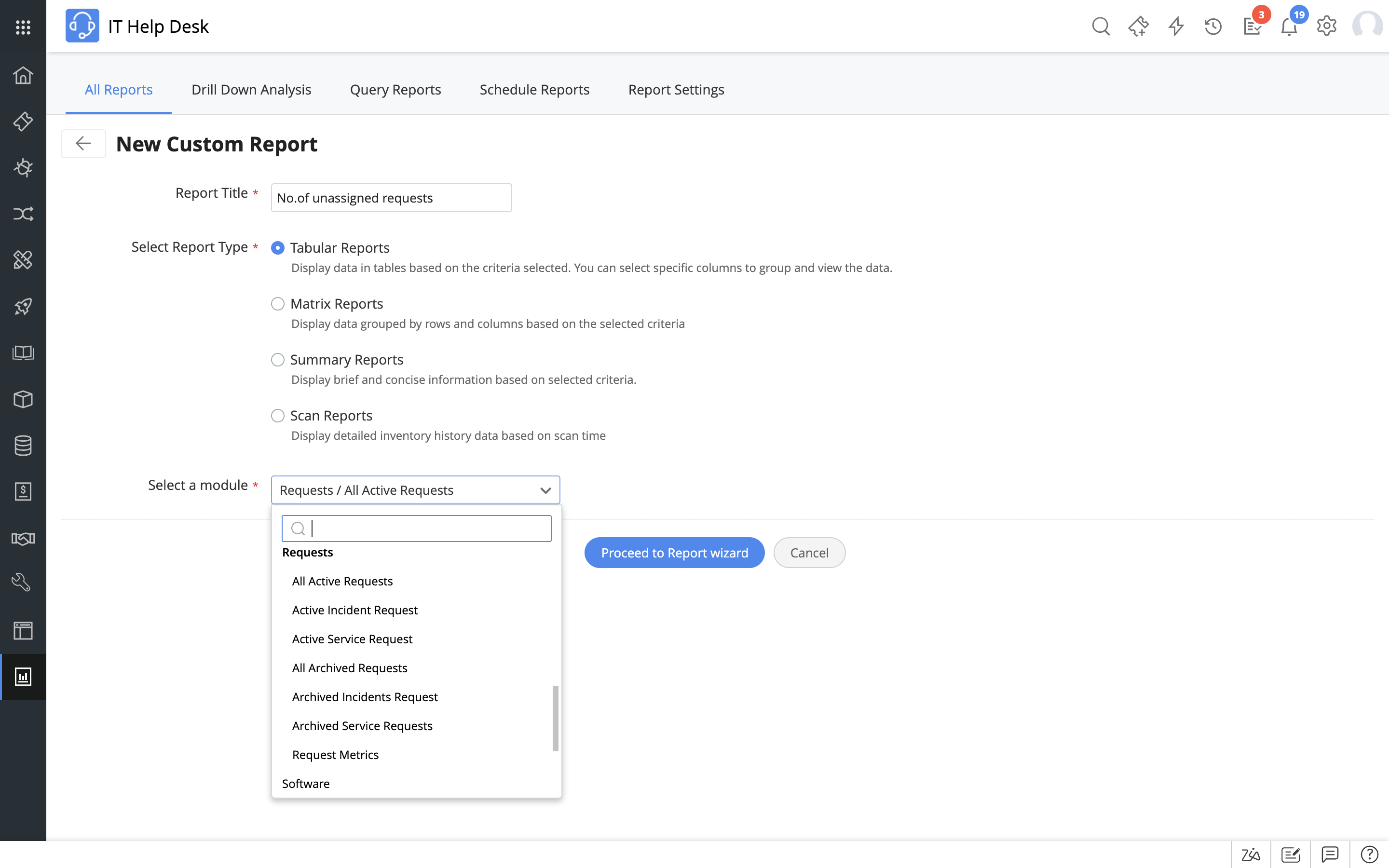
Task: Open the apps grid launcher icon
Action: pyautogui.click(x=23, y=27)
